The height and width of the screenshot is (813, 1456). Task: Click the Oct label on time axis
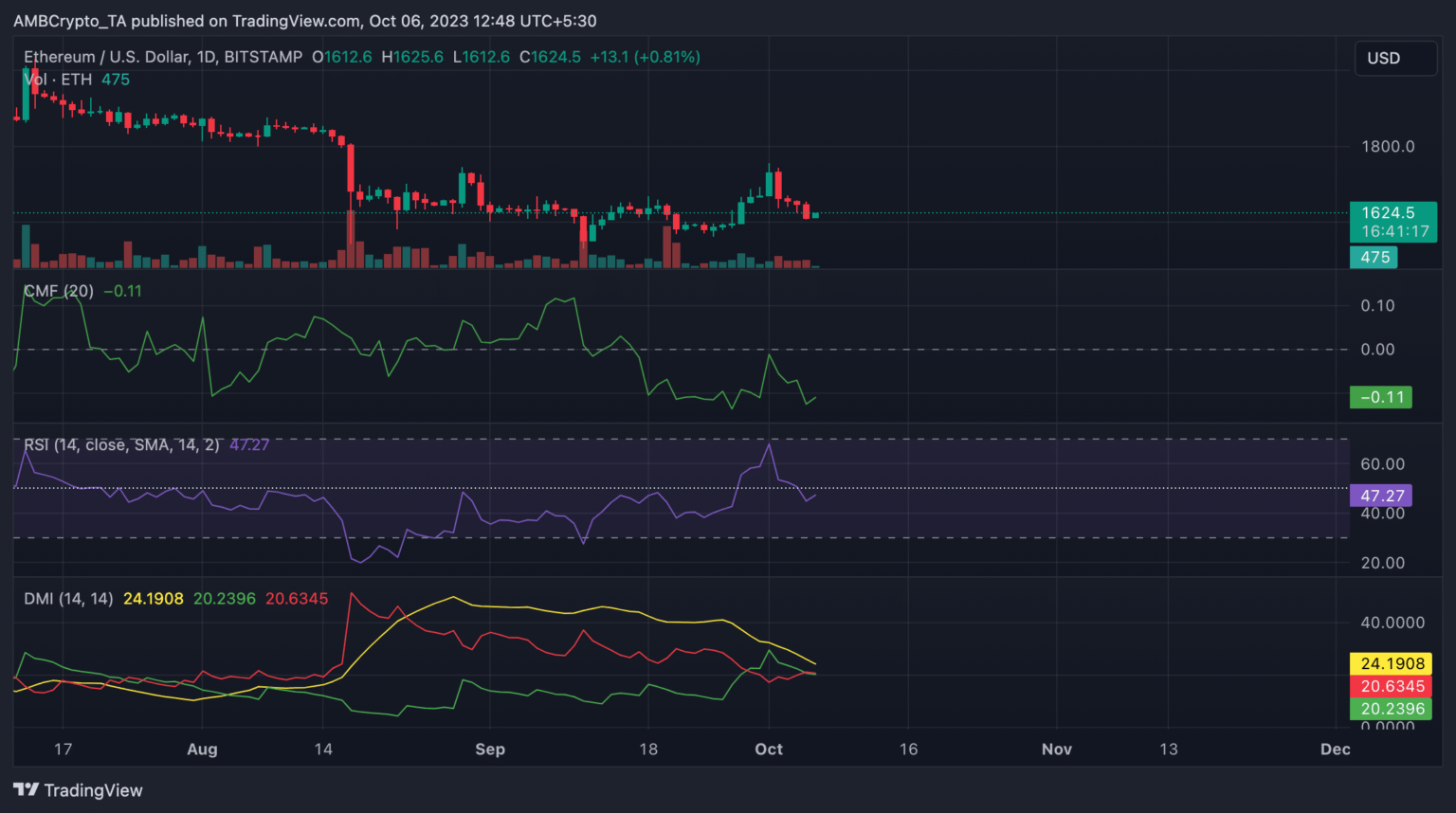[769, 749]
